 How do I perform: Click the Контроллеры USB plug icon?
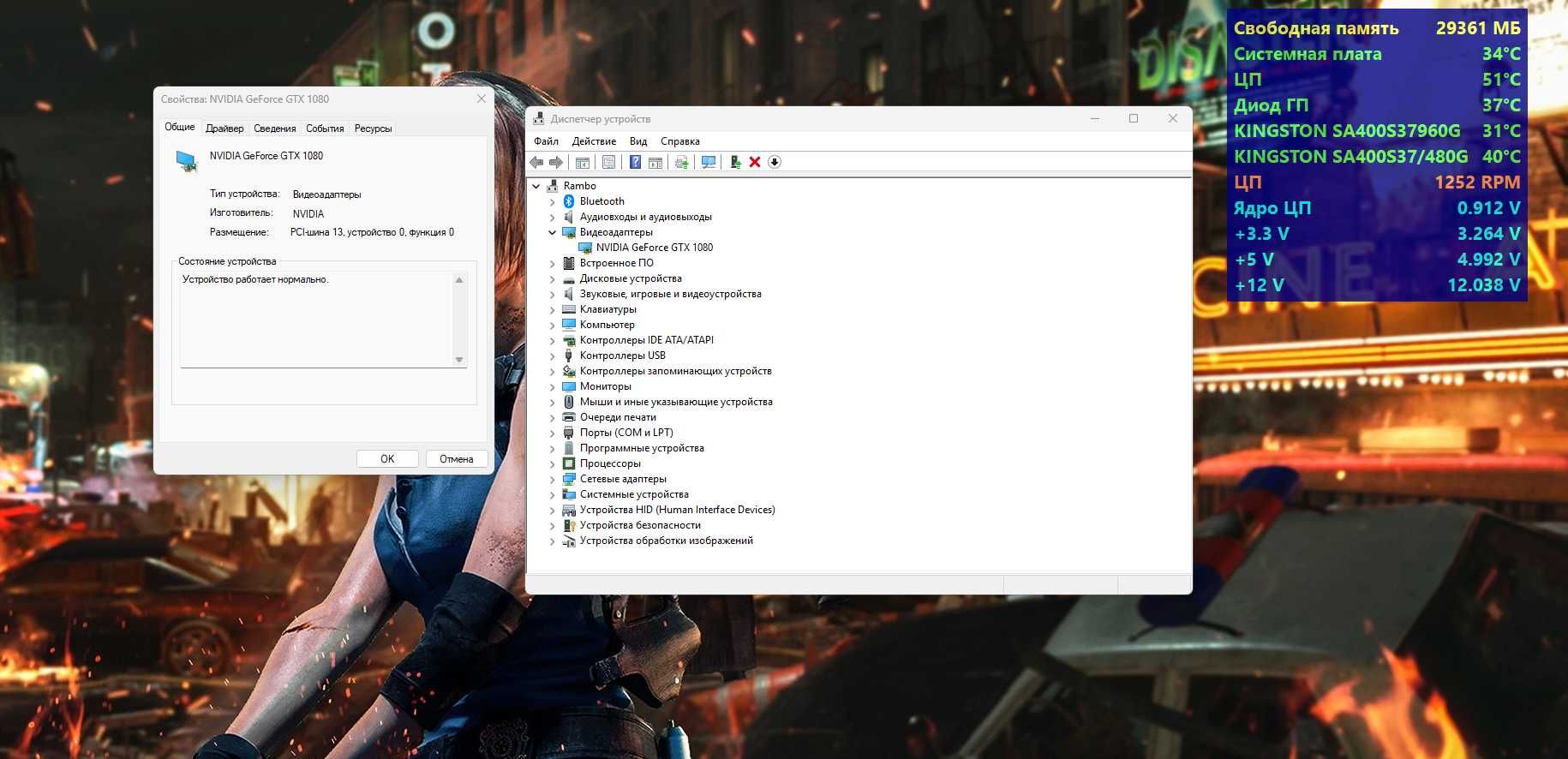click(x=569, y=356)
